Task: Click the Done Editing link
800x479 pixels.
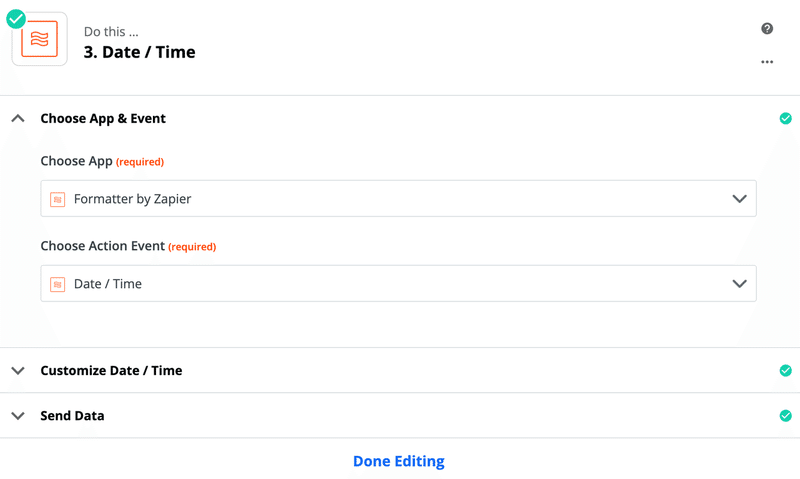Action: (398, 461)
